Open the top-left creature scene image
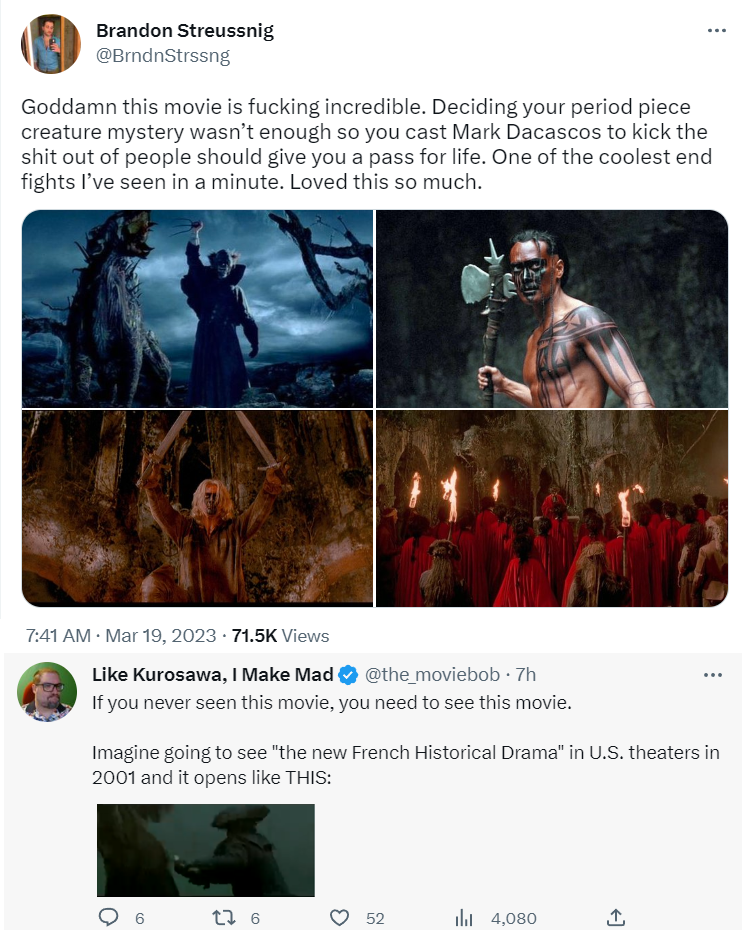This screenshot has width=742, height=935. [x=197, y=308]
